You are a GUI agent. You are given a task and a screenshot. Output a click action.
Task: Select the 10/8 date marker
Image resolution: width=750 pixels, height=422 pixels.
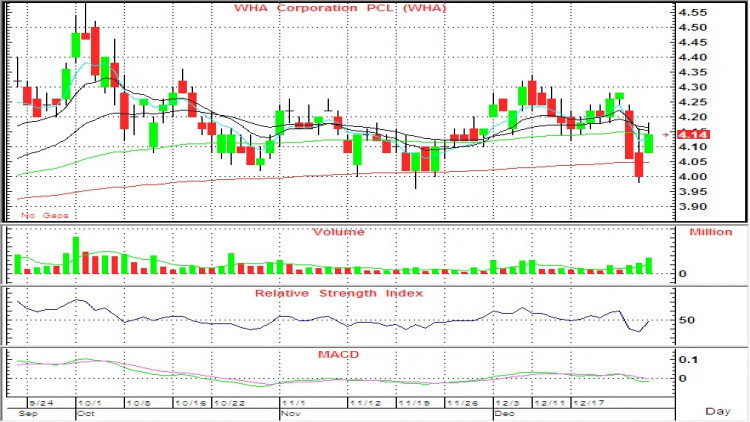[x=139, y=403]
